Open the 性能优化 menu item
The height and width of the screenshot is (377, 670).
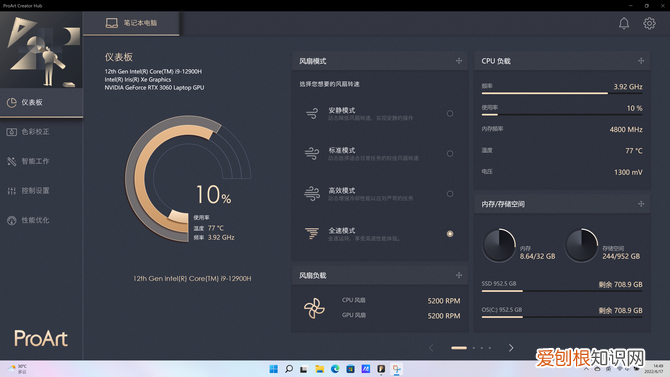(41, 220)
